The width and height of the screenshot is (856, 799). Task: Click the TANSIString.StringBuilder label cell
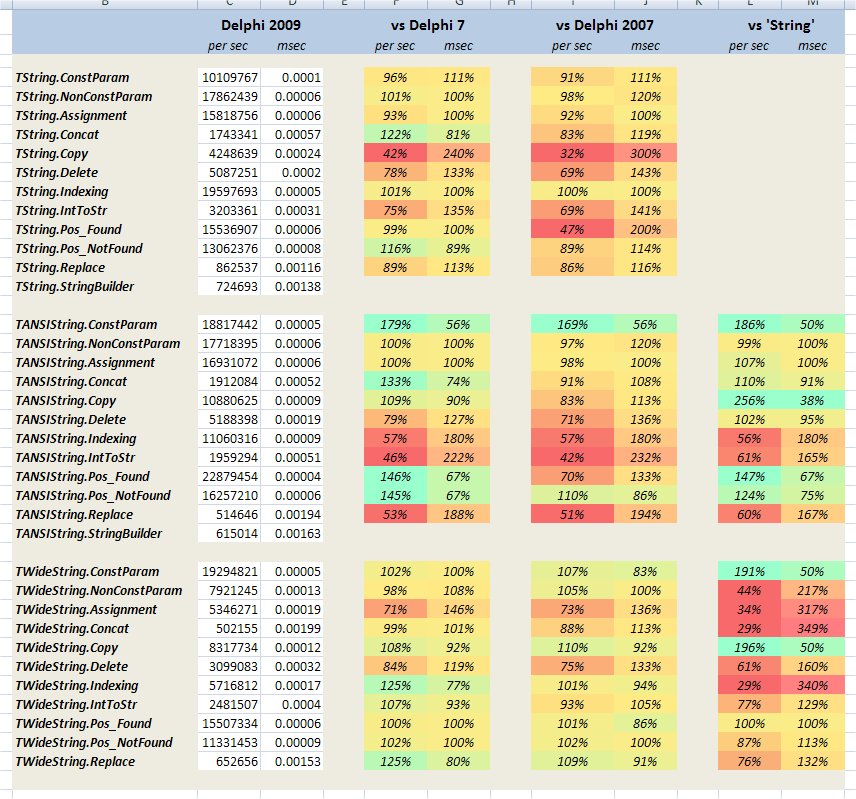(88, 533)
